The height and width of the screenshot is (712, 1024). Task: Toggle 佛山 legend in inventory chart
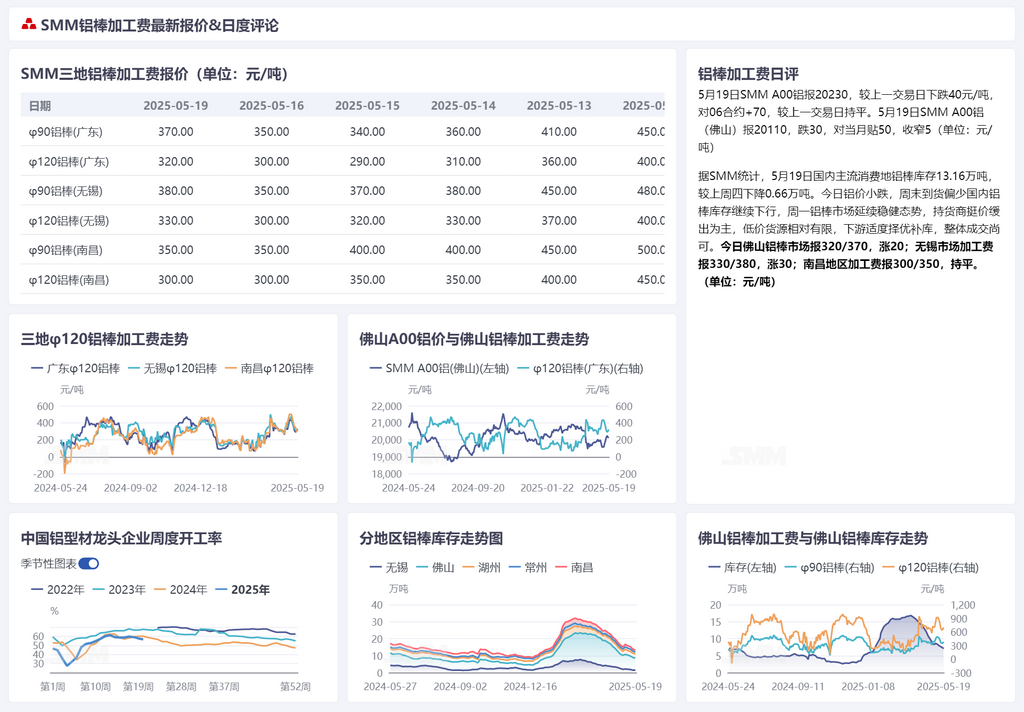coord(435,568)
